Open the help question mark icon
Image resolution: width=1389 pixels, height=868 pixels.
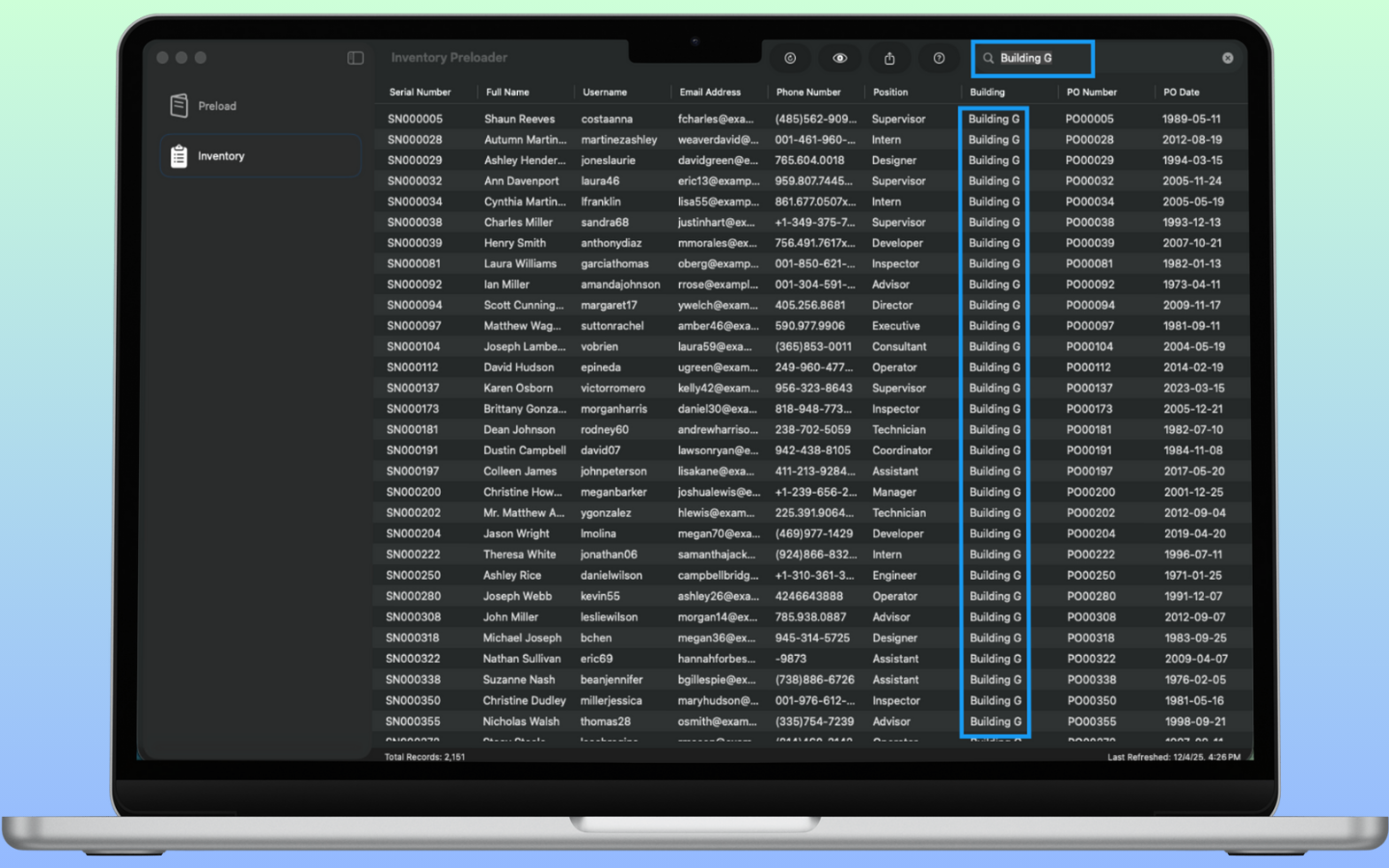coord(939,58)
